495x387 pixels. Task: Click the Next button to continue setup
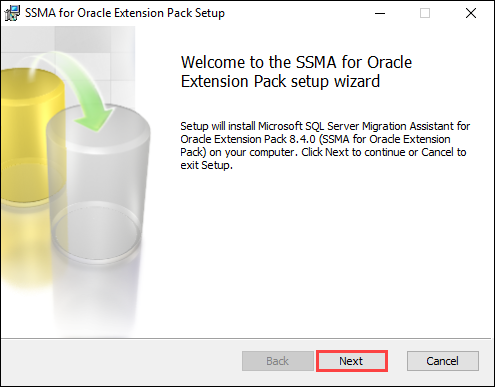(352, 361)
